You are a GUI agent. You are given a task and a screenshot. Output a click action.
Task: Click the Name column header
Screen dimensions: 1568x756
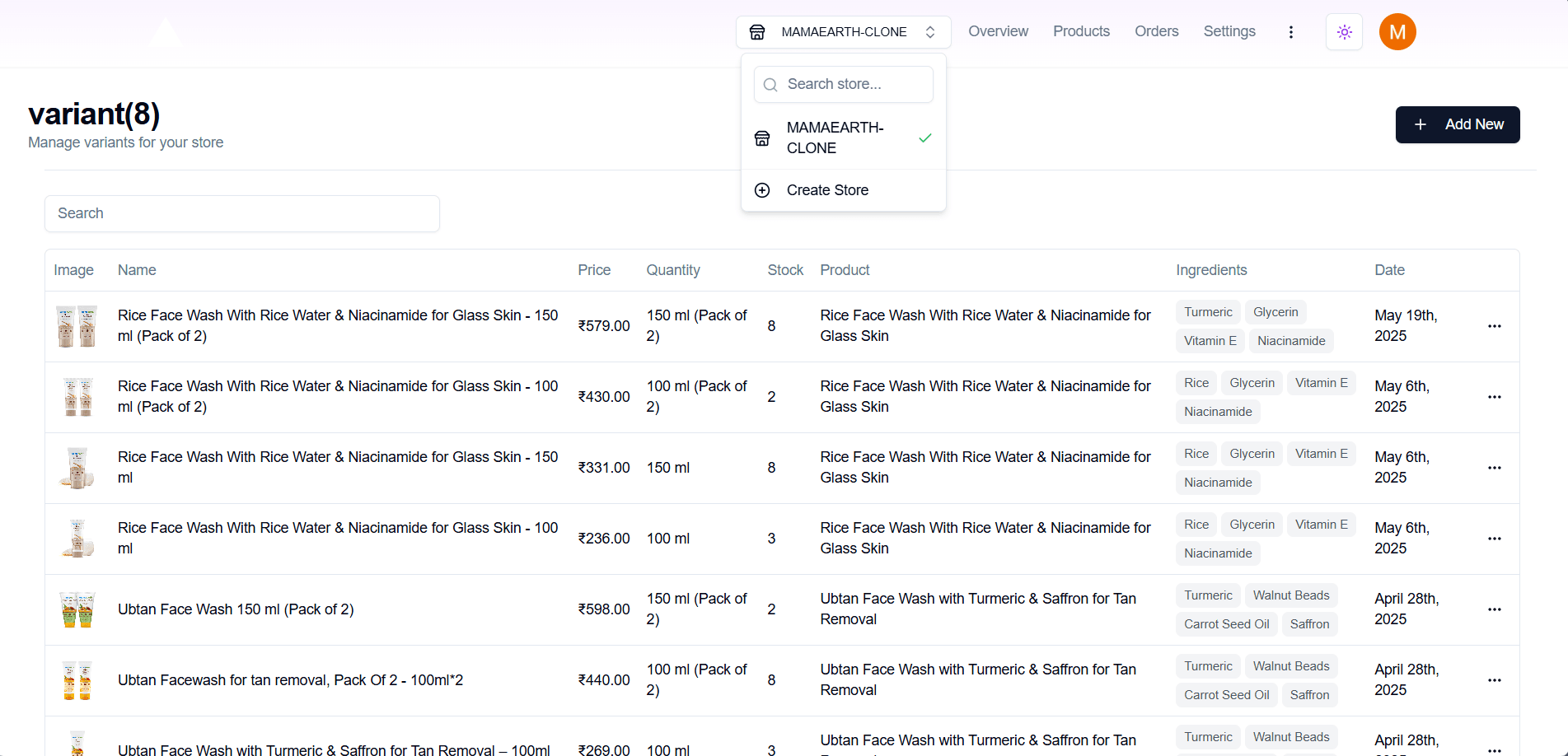click(137, 270)
